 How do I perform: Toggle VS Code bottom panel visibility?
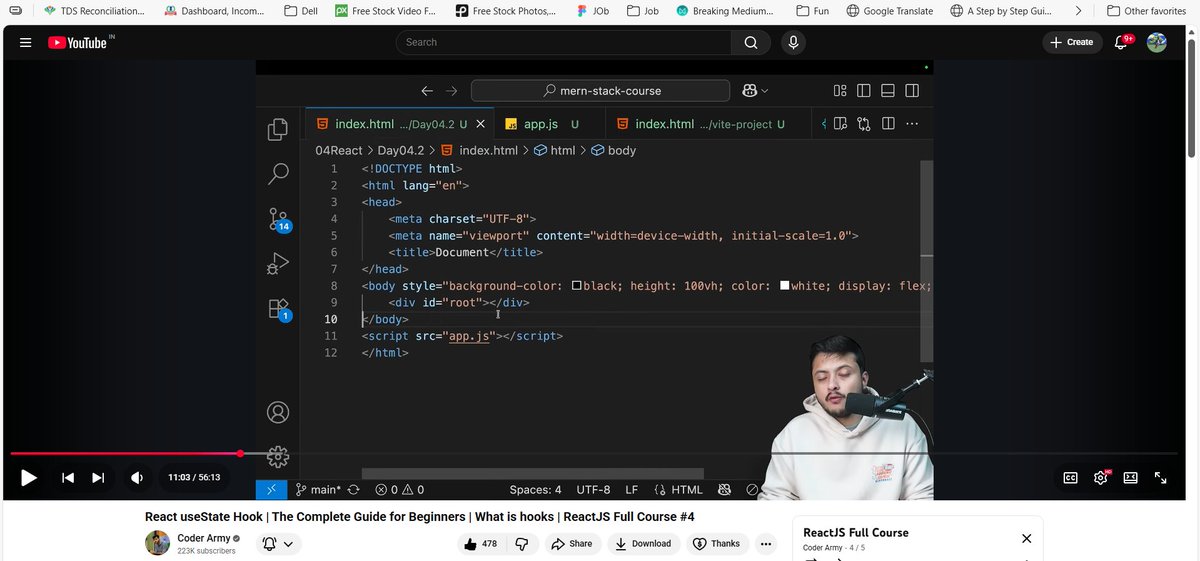click(x=888, y=90)
